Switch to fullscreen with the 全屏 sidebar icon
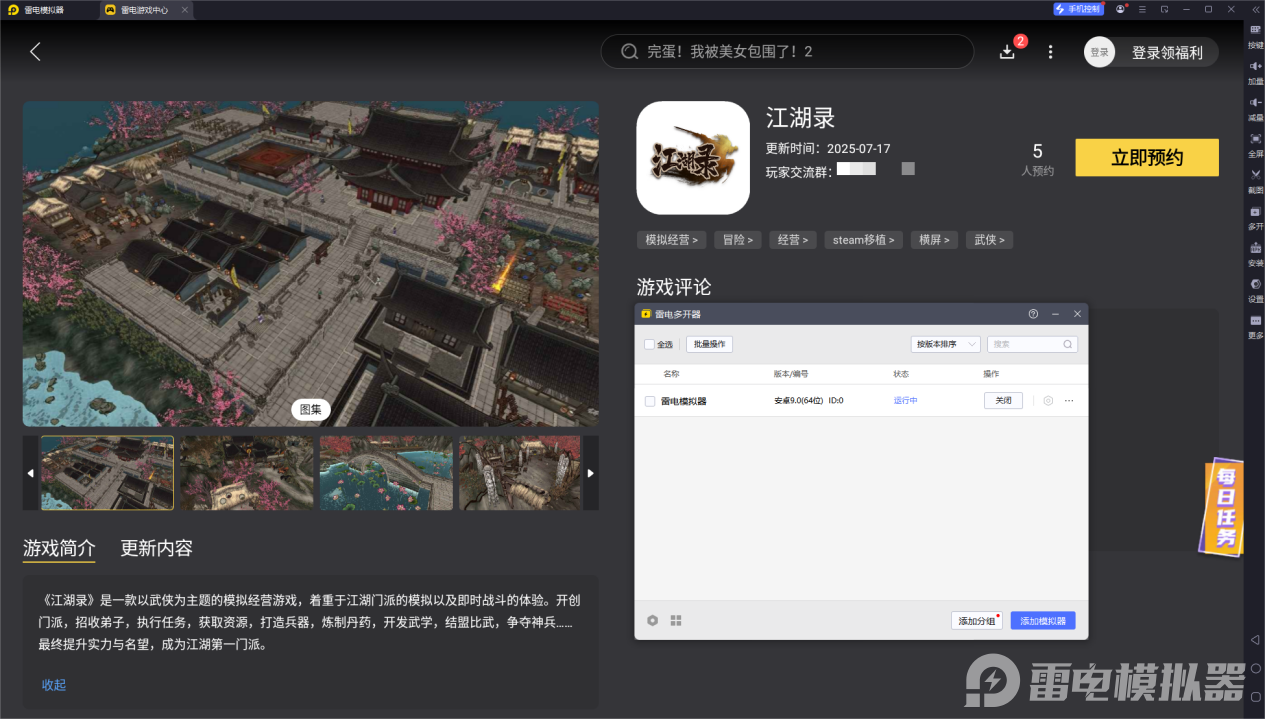1265x719 pixels. (1256, 141)
